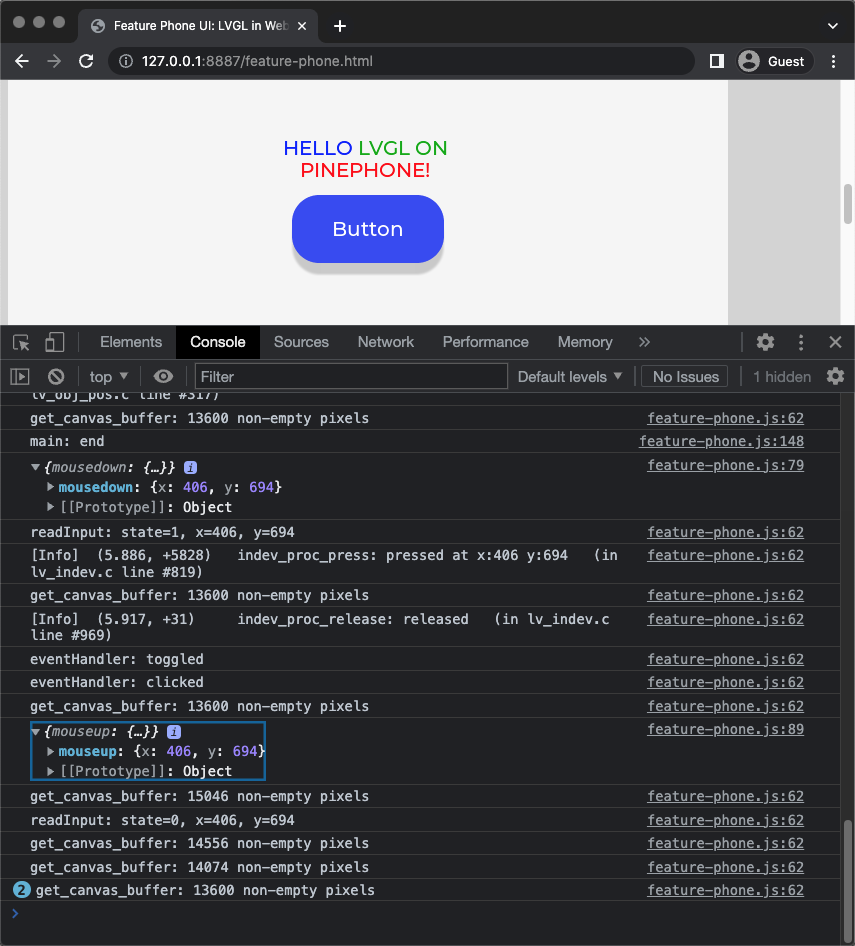This screenshot has height=946, width=855.
Task: Open console settings gear beside hidden count
Action: (x=835, y=377)
